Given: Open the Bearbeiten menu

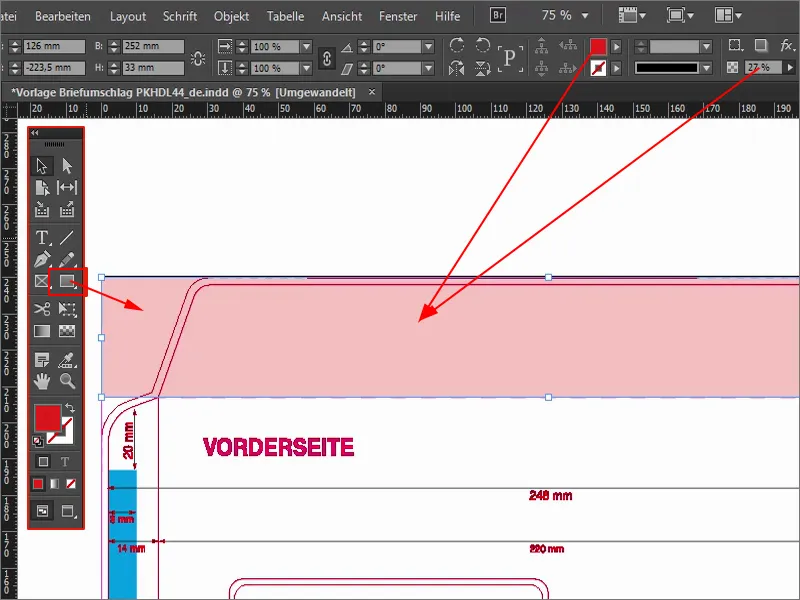Looking at the screenshot, I should pyautogui.click(x=63, y=16).
